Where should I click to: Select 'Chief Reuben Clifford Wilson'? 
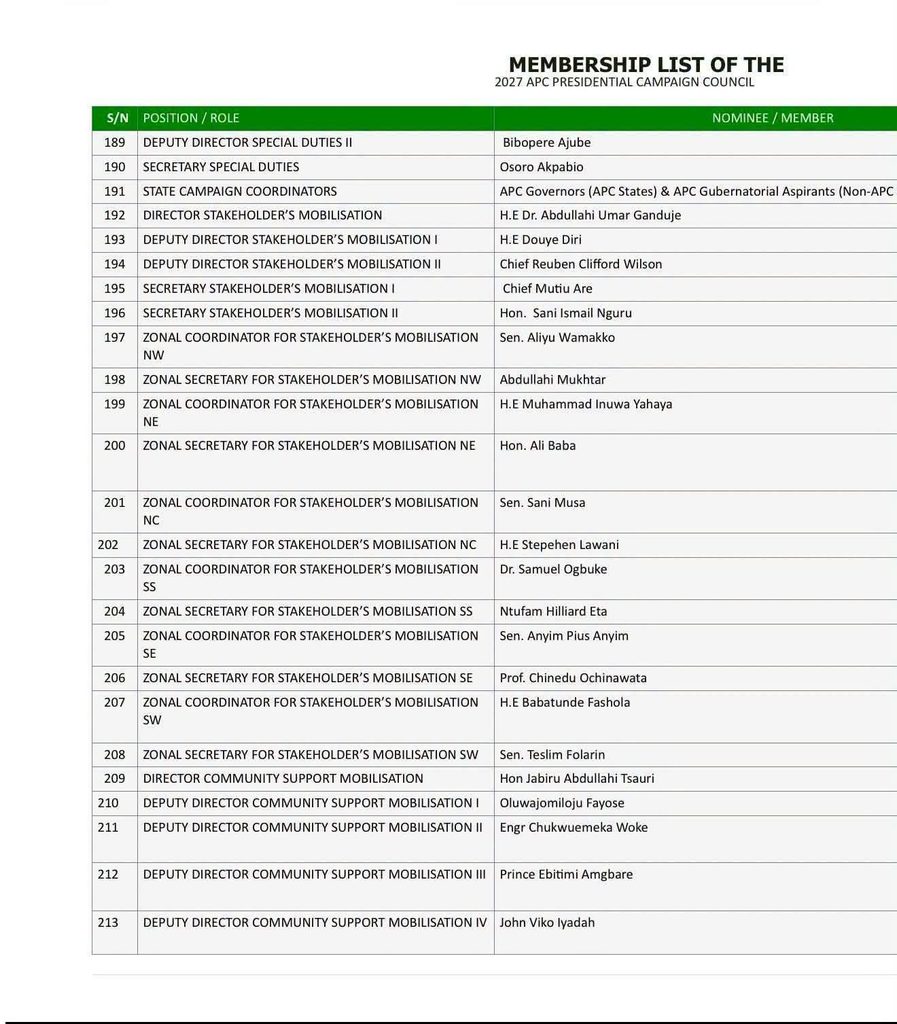click(580, 264)
